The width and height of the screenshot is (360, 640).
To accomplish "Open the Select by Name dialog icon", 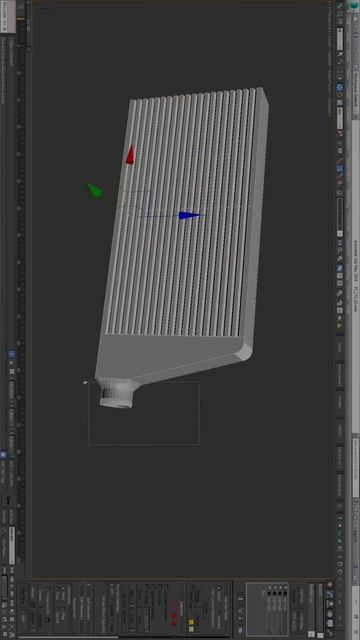I will point(340,62).
